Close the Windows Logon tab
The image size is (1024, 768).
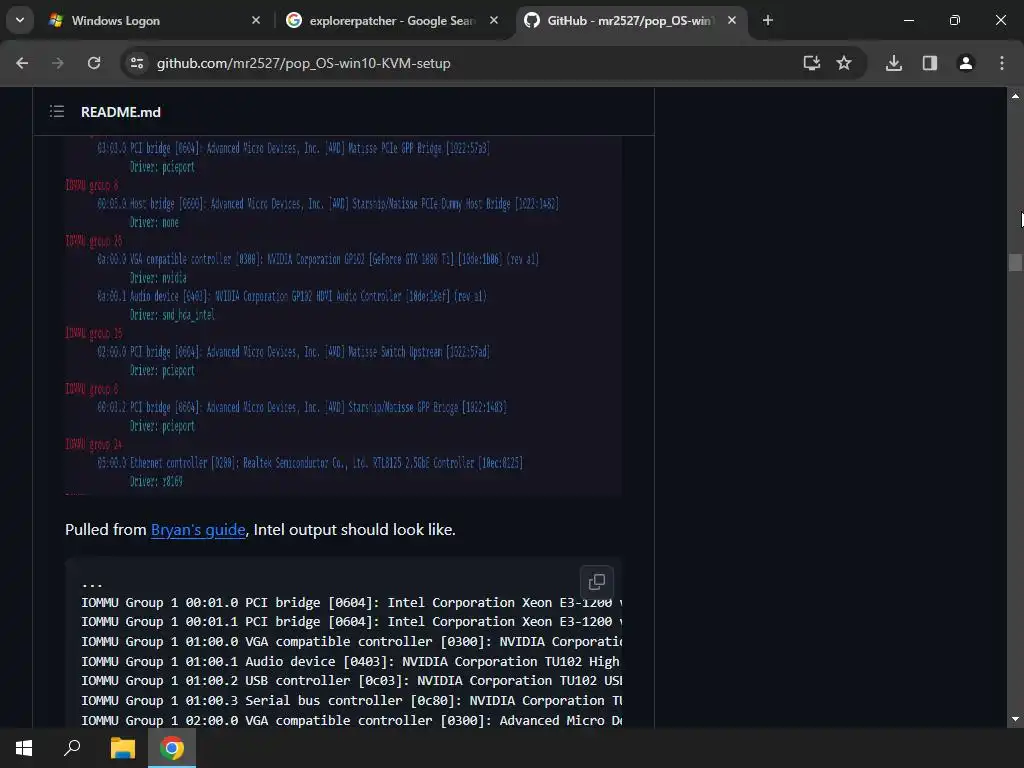[x=256, y=20]
